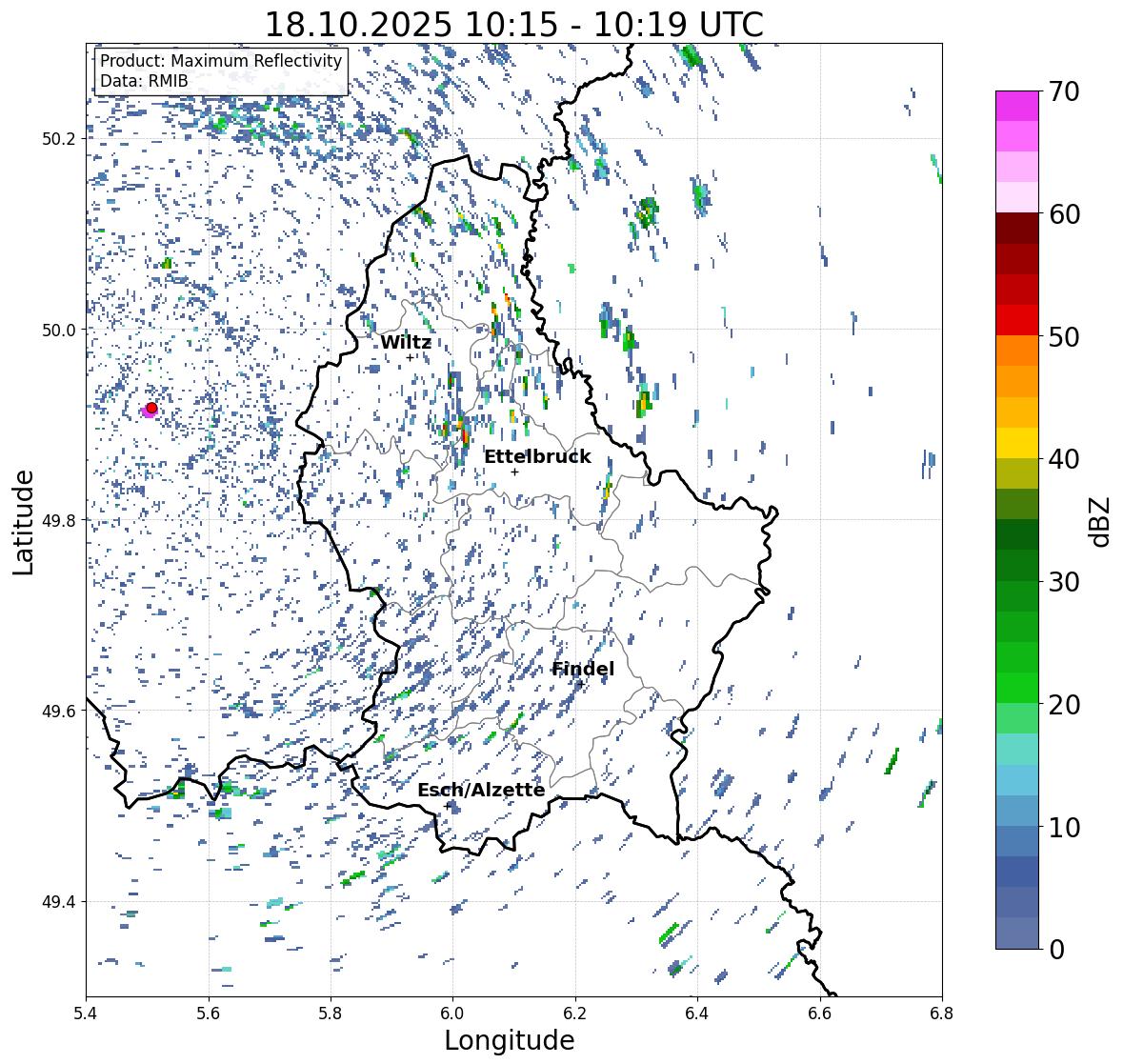Click the plus marker under Wiltz
This screenshot has height=1064, width=1123.
[410, 358]
